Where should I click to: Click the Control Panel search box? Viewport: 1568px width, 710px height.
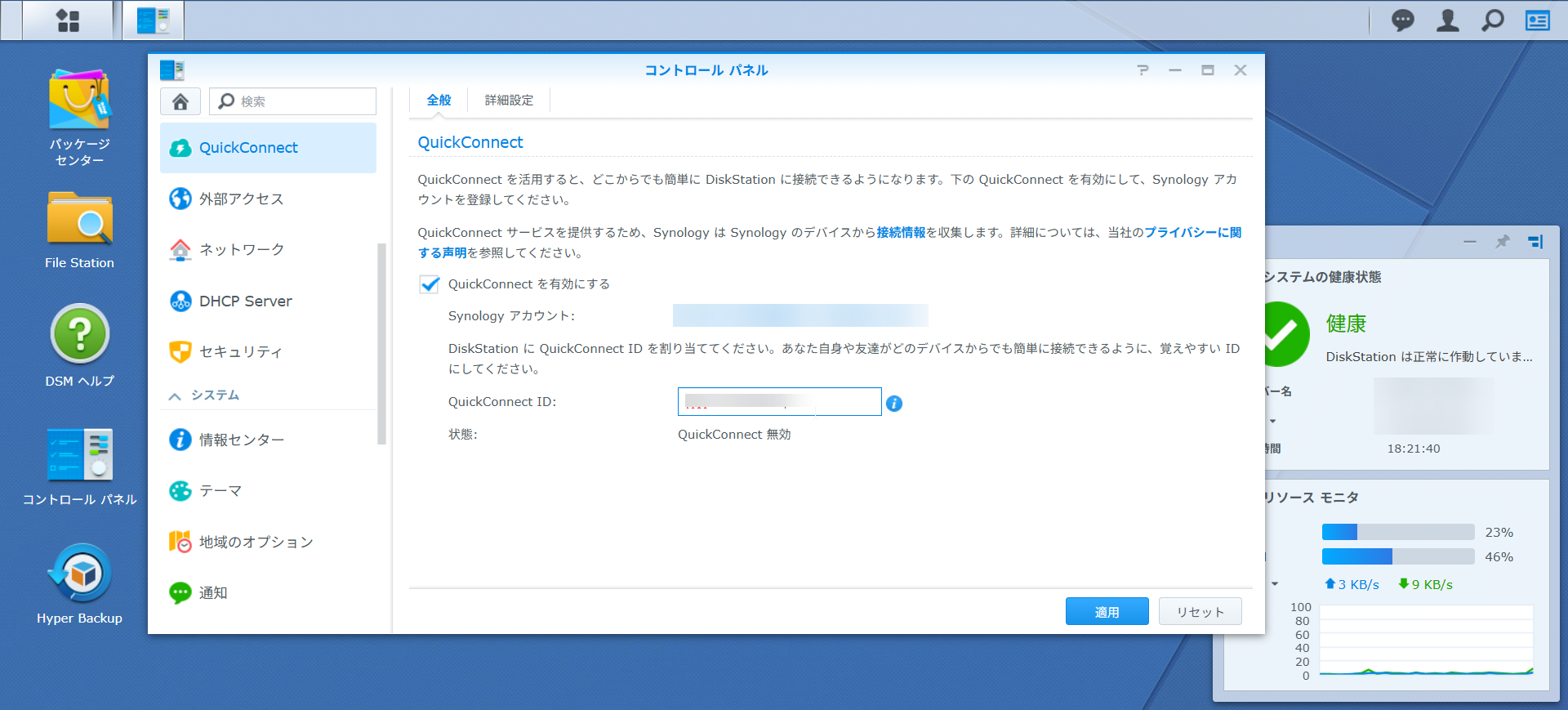coord(292,101)
